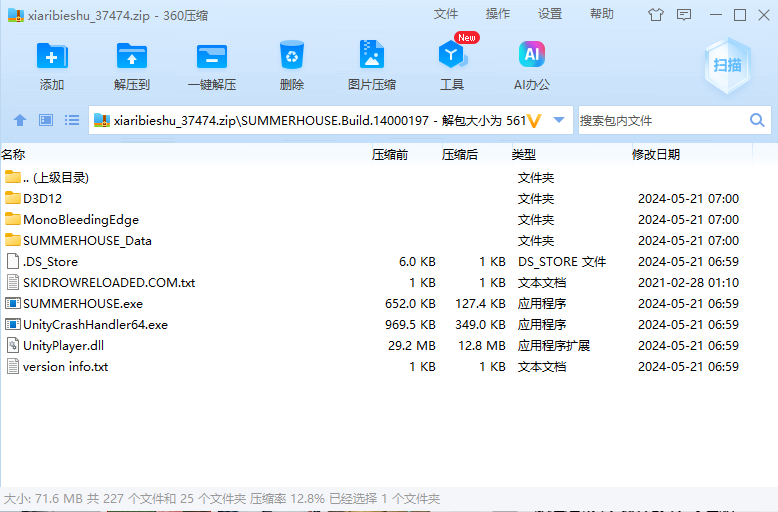Select the .DS_Store file name
This screenshot has width=778, height=512.
click(x=51, y=261)
